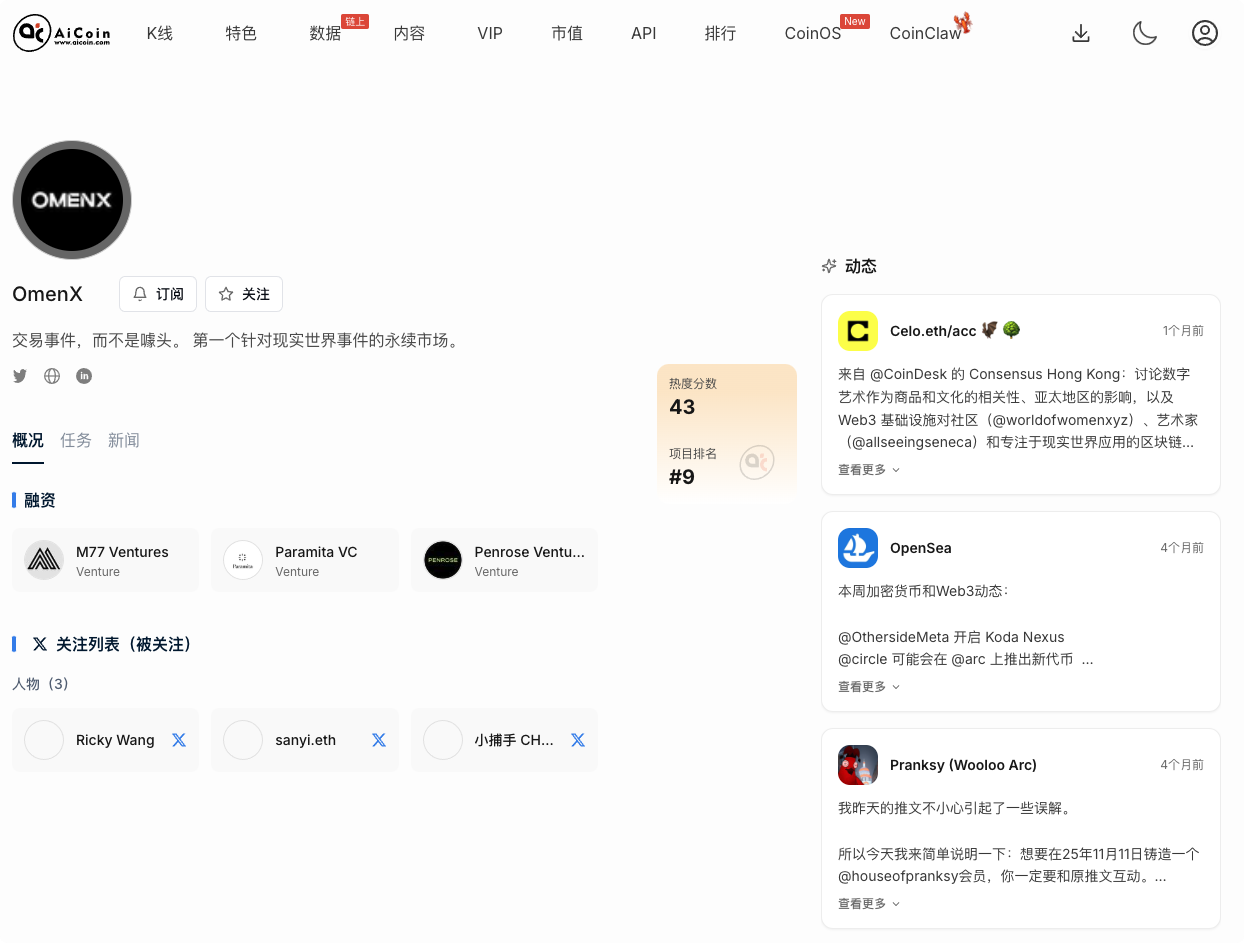Open OmenX website globe icon

52,376
